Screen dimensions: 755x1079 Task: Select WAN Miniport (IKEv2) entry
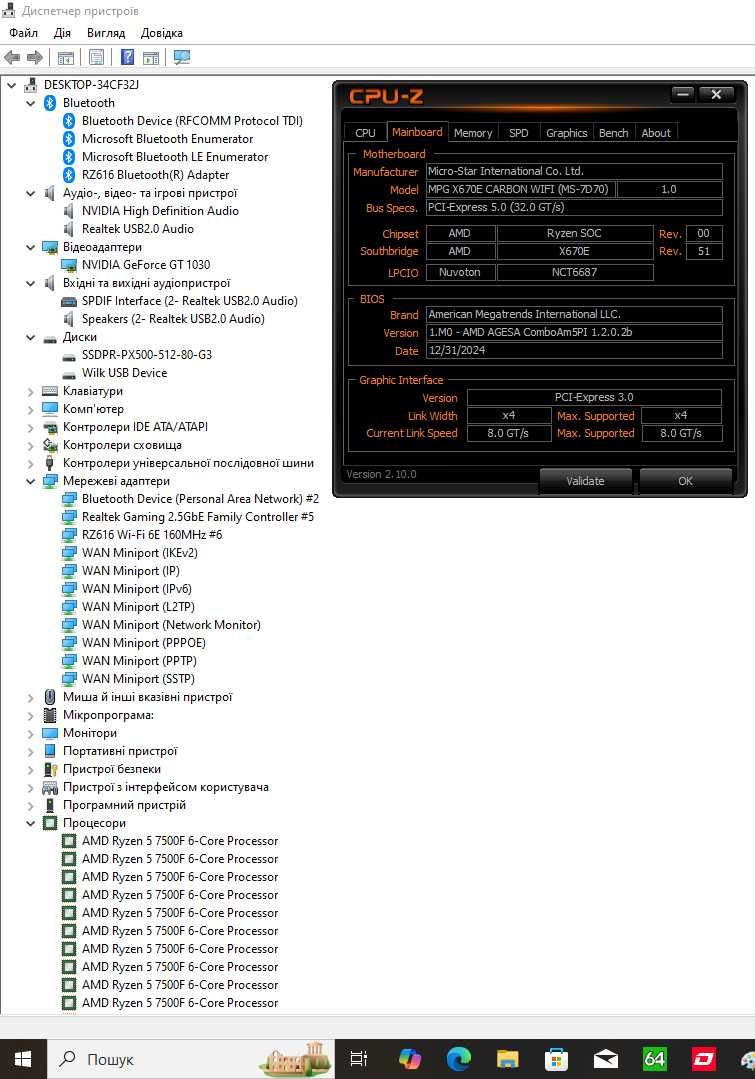(x=140, y=553)
